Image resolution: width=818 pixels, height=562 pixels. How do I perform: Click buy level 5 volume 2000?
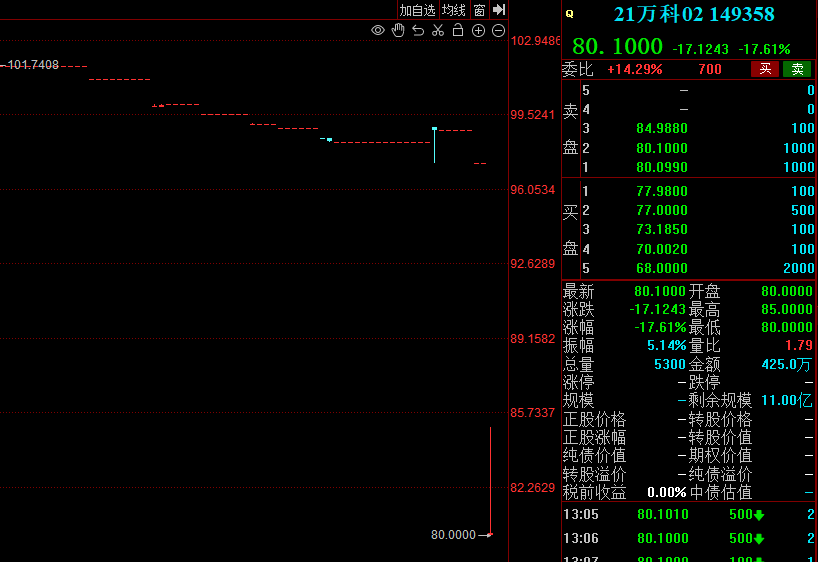pos(799,268)
